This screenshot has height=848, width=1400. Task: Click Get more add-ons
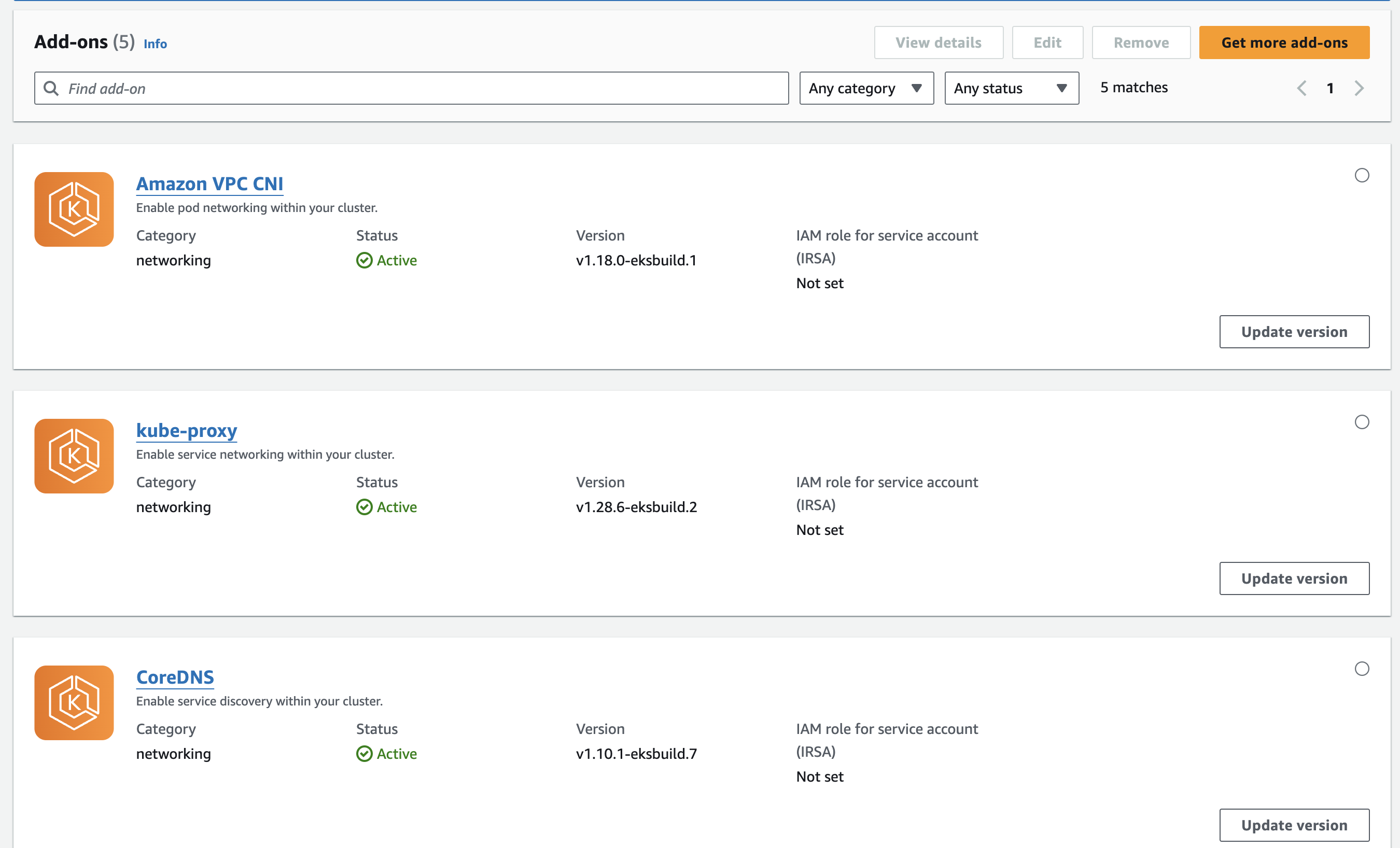(1285, 43)
